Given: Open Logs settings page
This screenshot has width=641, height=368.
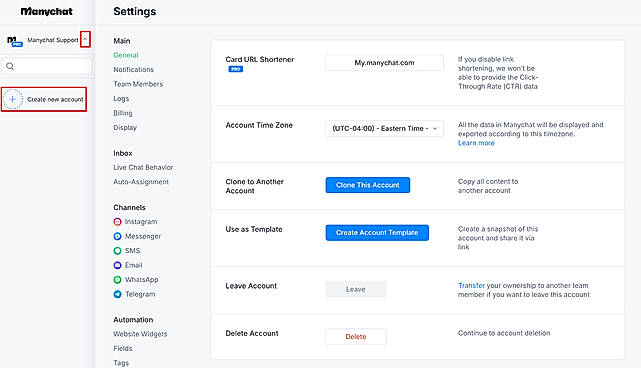Looking at the screenshot, I should tap(121, 99).
